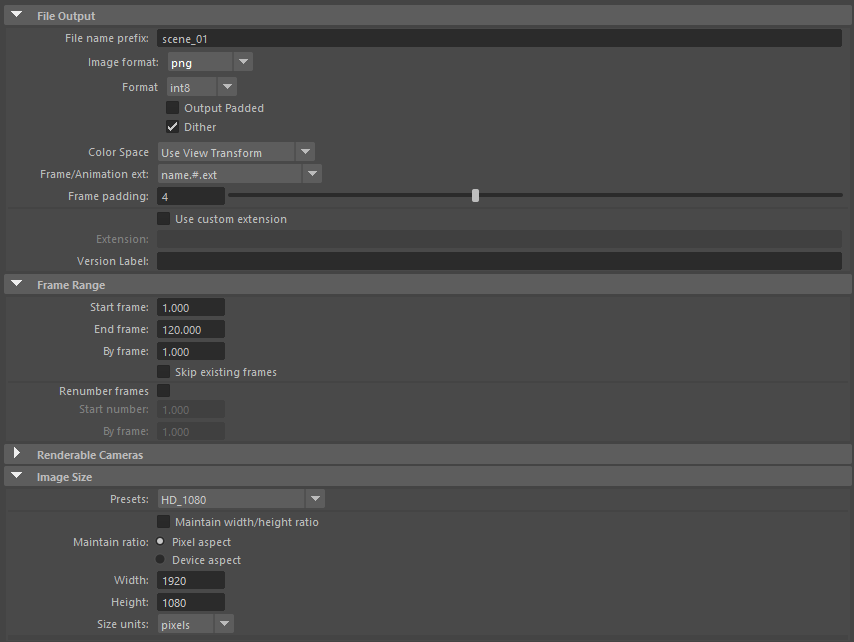
Task: Enable Use custom extension checkbox
Action: [x=163, y=219]
